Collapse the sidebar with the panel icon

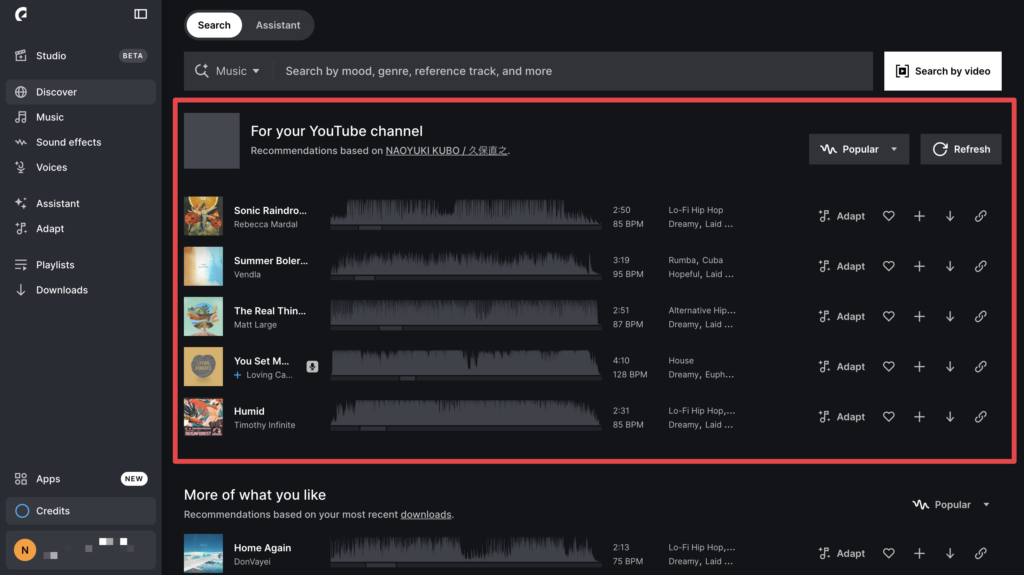coord(140,14)
